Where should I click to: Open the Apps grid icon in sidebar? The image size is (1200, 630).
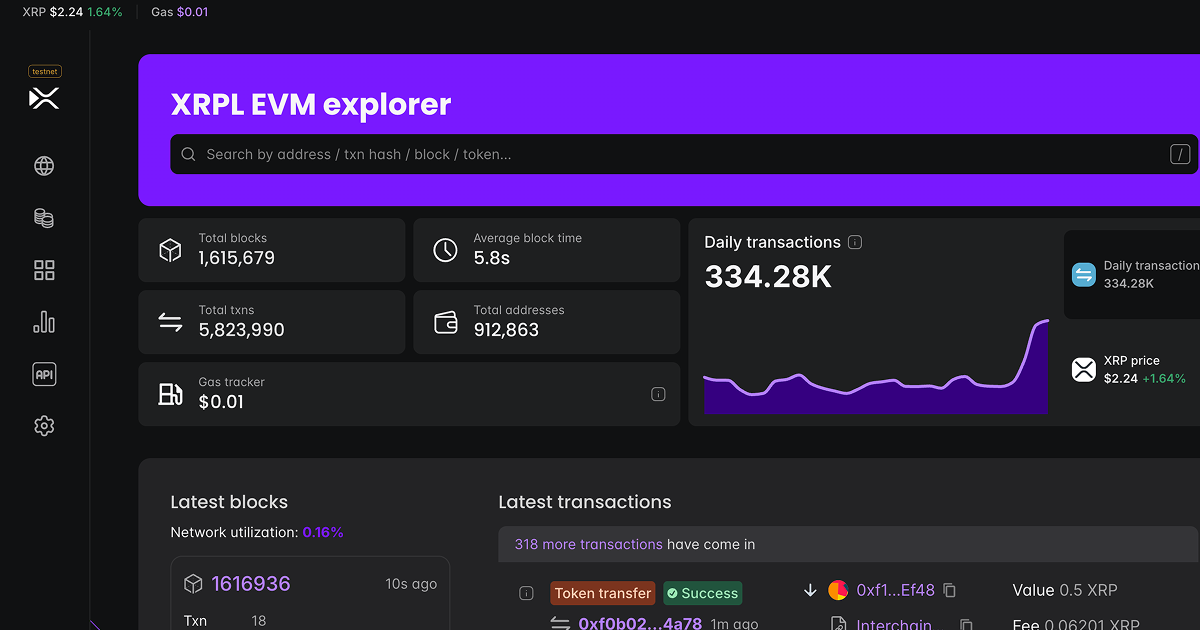click(44, 270)
